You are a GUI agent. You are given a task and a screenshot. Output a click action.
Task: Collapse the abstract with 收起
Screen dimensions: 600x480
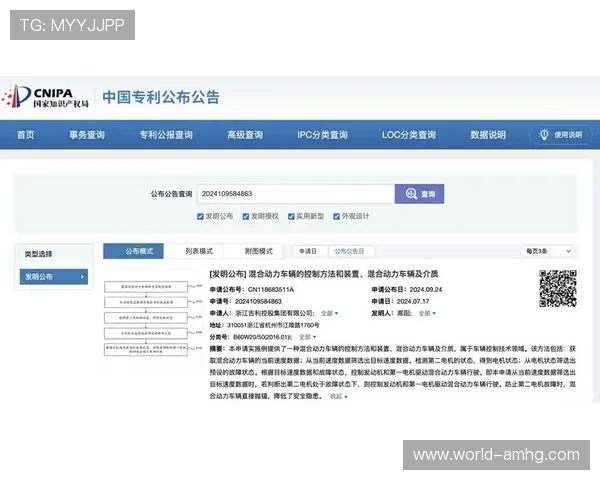[339, 397]
